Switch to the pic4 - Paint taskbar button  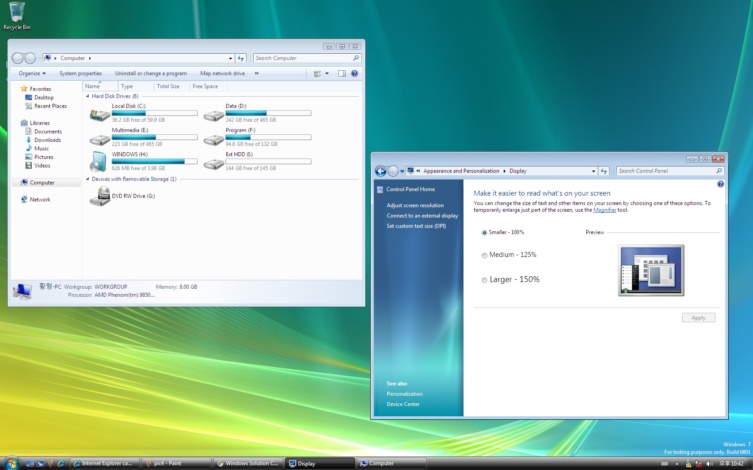177,463
